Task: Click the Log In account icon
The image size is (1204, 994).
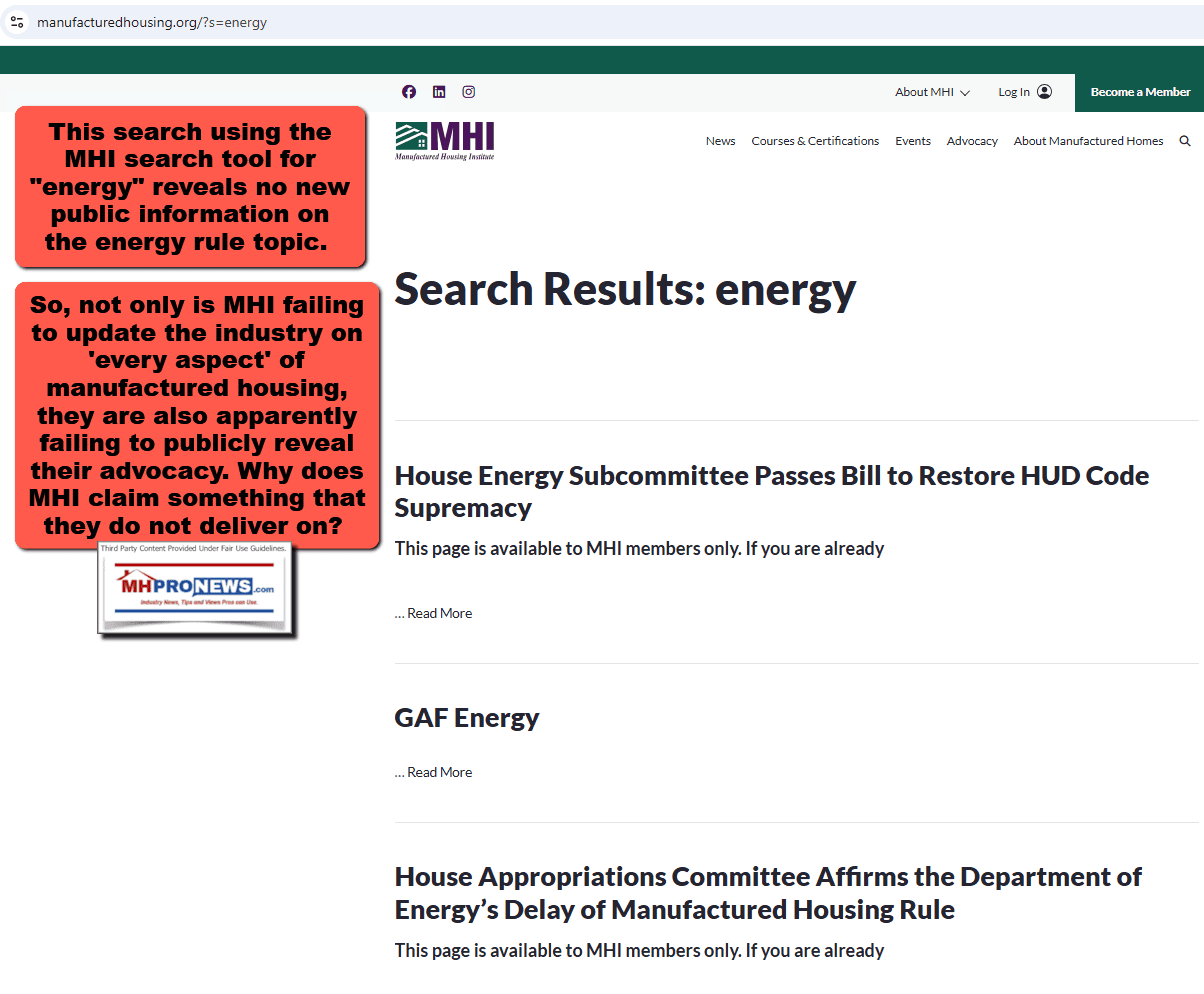Action: tap(1043, 91)
